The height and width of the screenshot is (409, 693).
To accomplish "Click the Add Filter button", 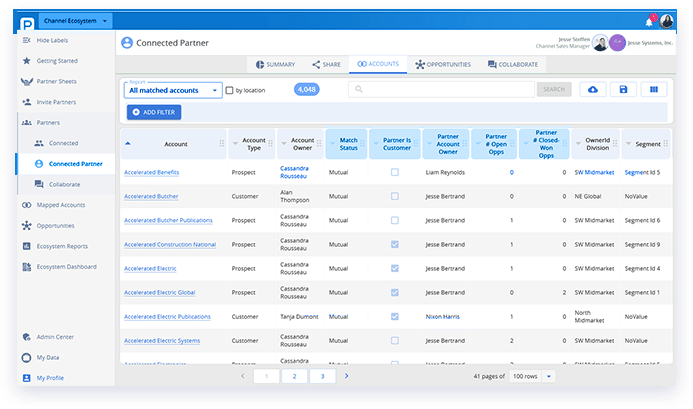I will pos(154,112).
